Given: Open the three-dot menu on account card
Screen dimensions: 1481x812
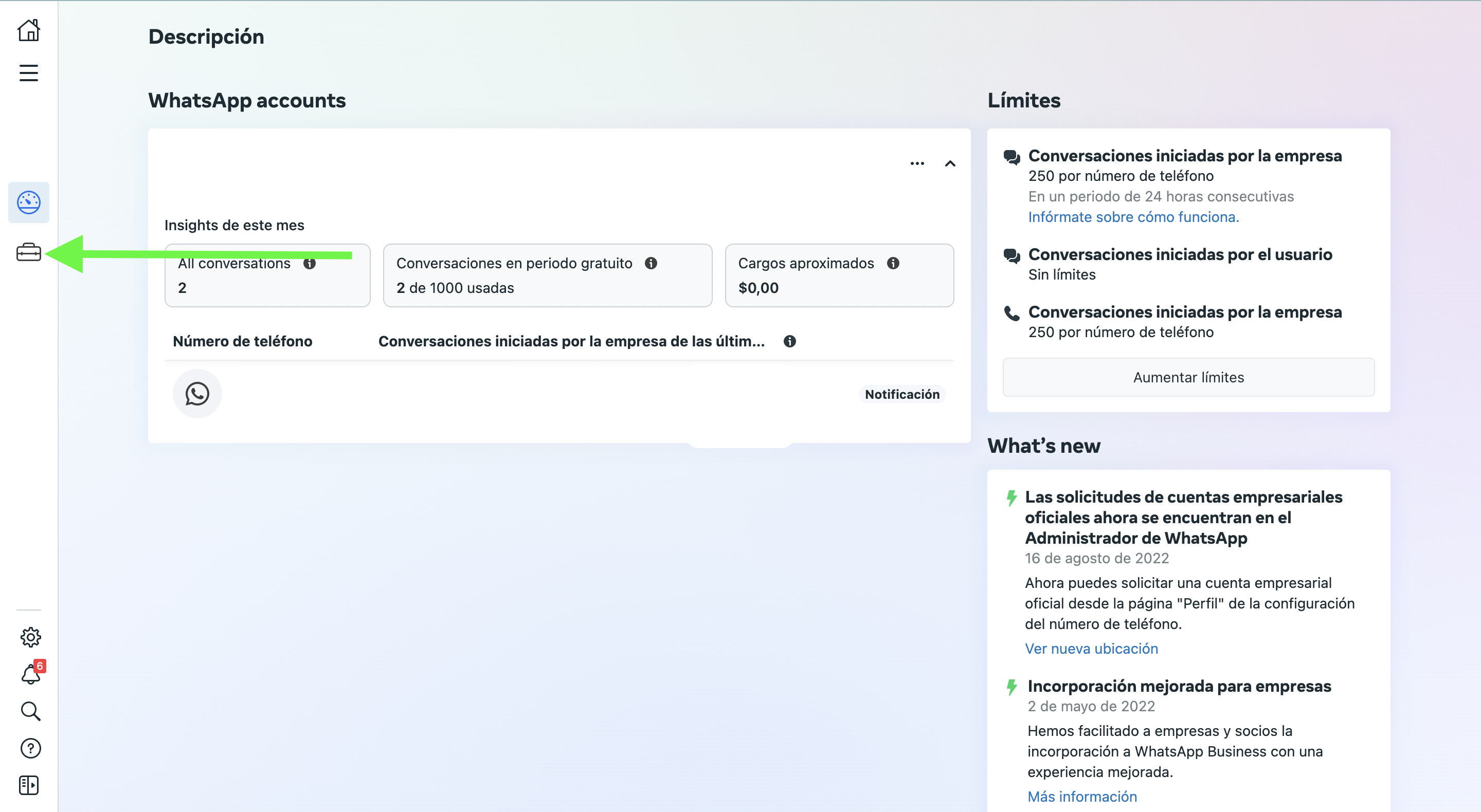Looking at the screenshot, I should [917, 164].
